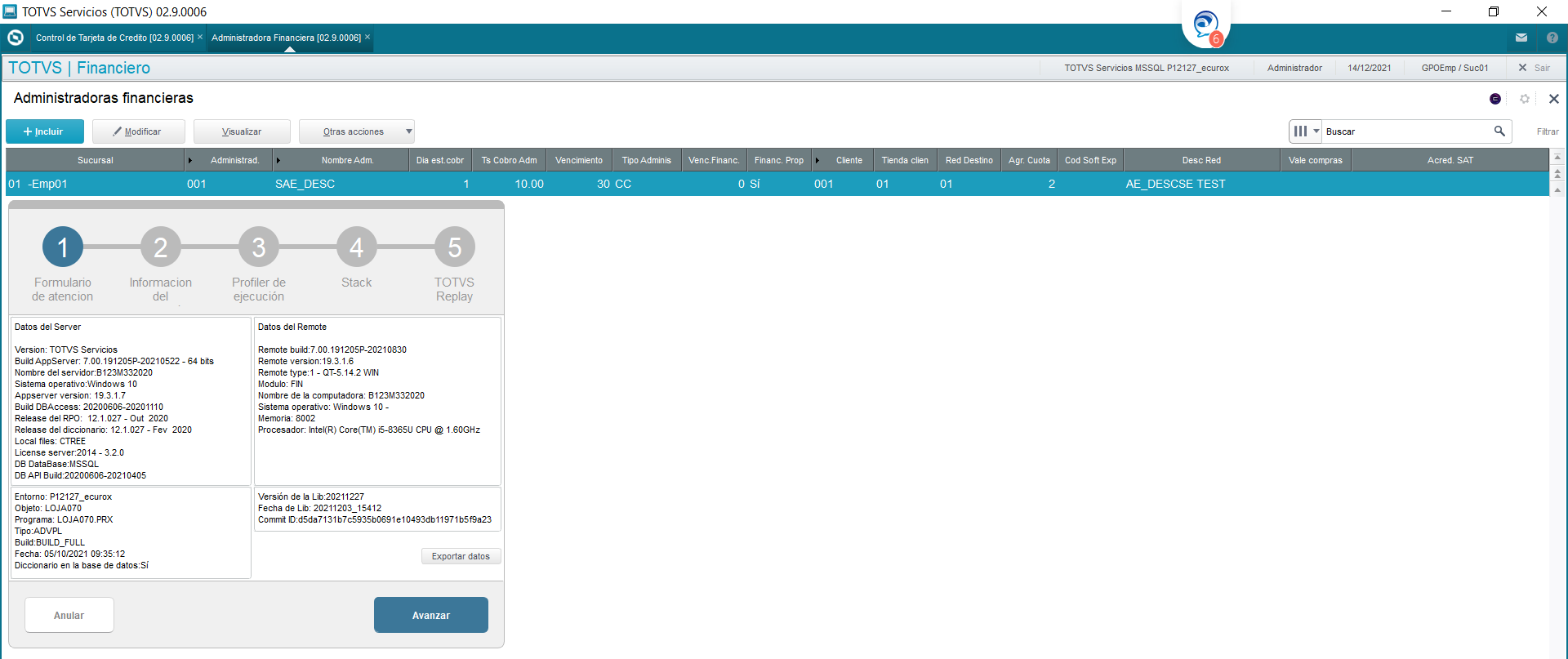Click the Remote version:19.3.1.6 line
Viewport: 1568px width, 659px height.
[305, 361]
